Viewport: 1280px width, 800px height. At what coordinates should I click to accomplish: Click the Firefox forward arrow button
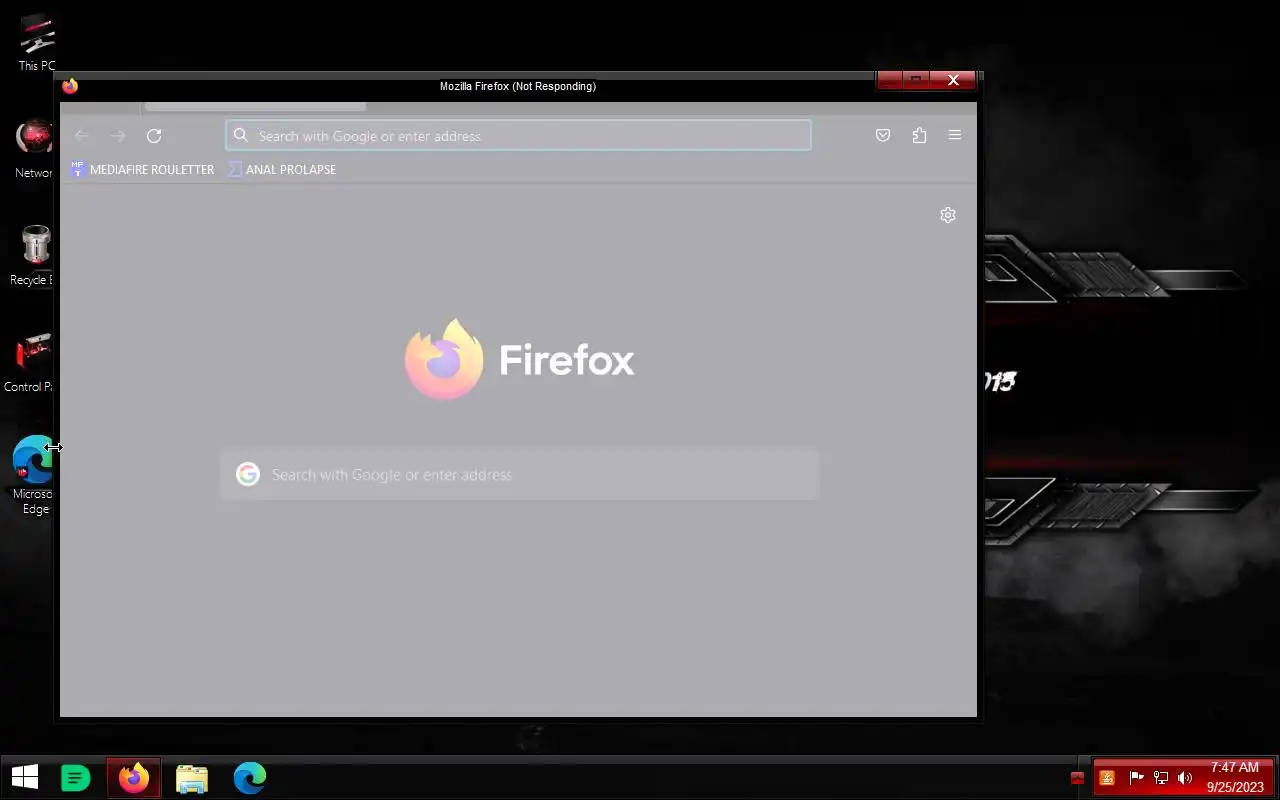tap(118, 136)
